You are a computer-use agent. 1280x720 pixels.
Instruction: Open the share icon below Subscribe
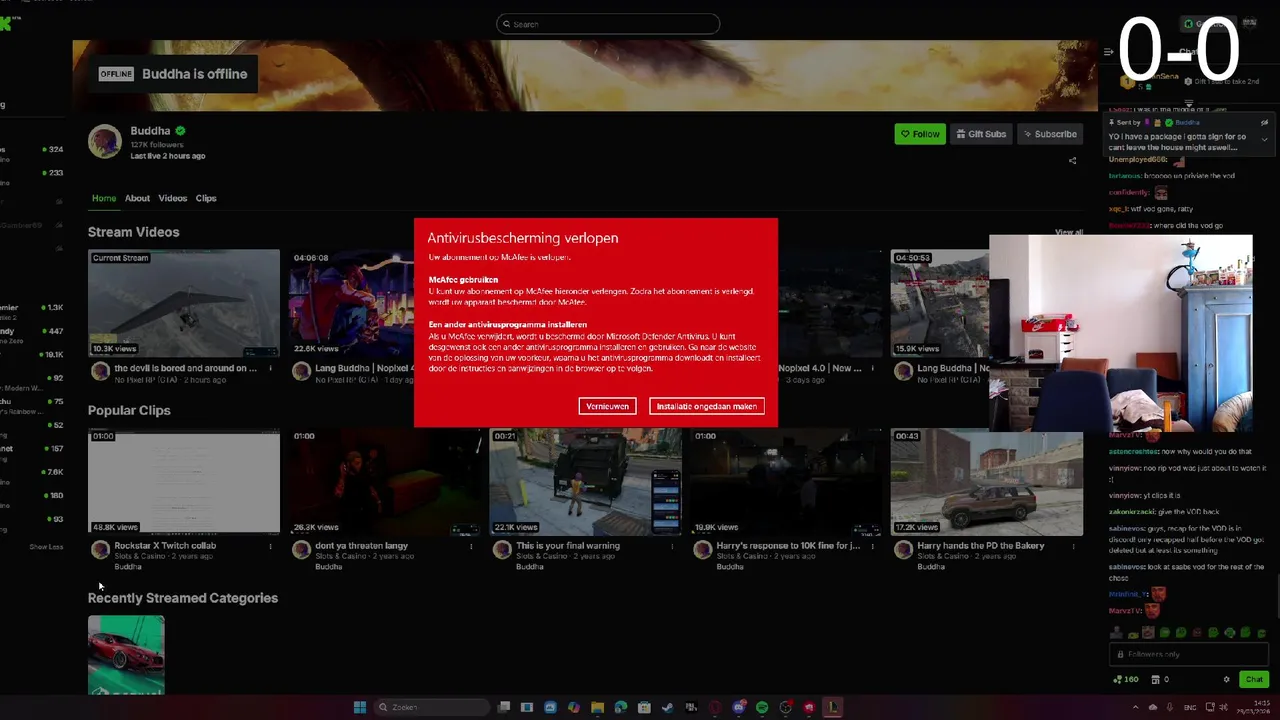pos(1072,160)
